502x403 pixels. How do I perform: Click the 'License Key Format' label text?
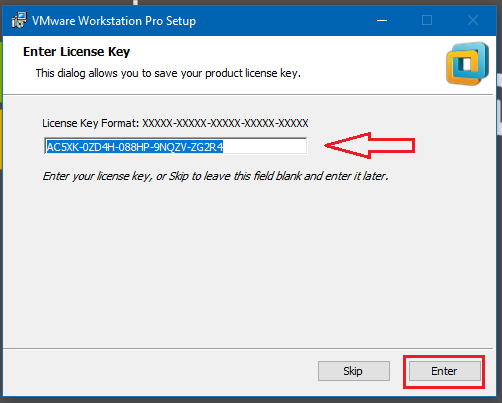pyautogui.click(x=175, y=123)
